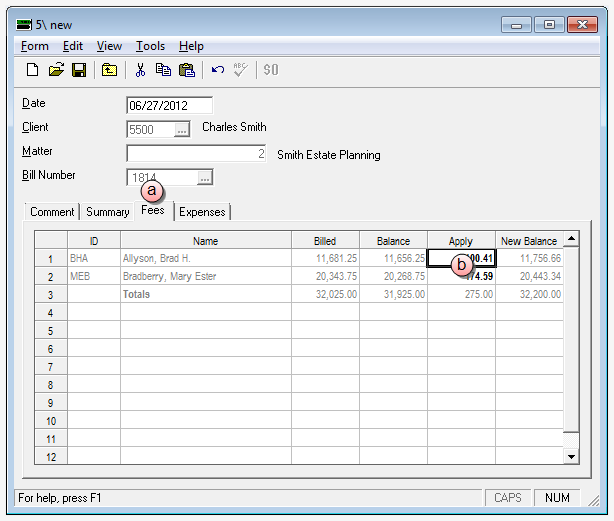Cut selection with scissors icon
The height and width of the screenshot is (521, 614).
coord(140,70)
